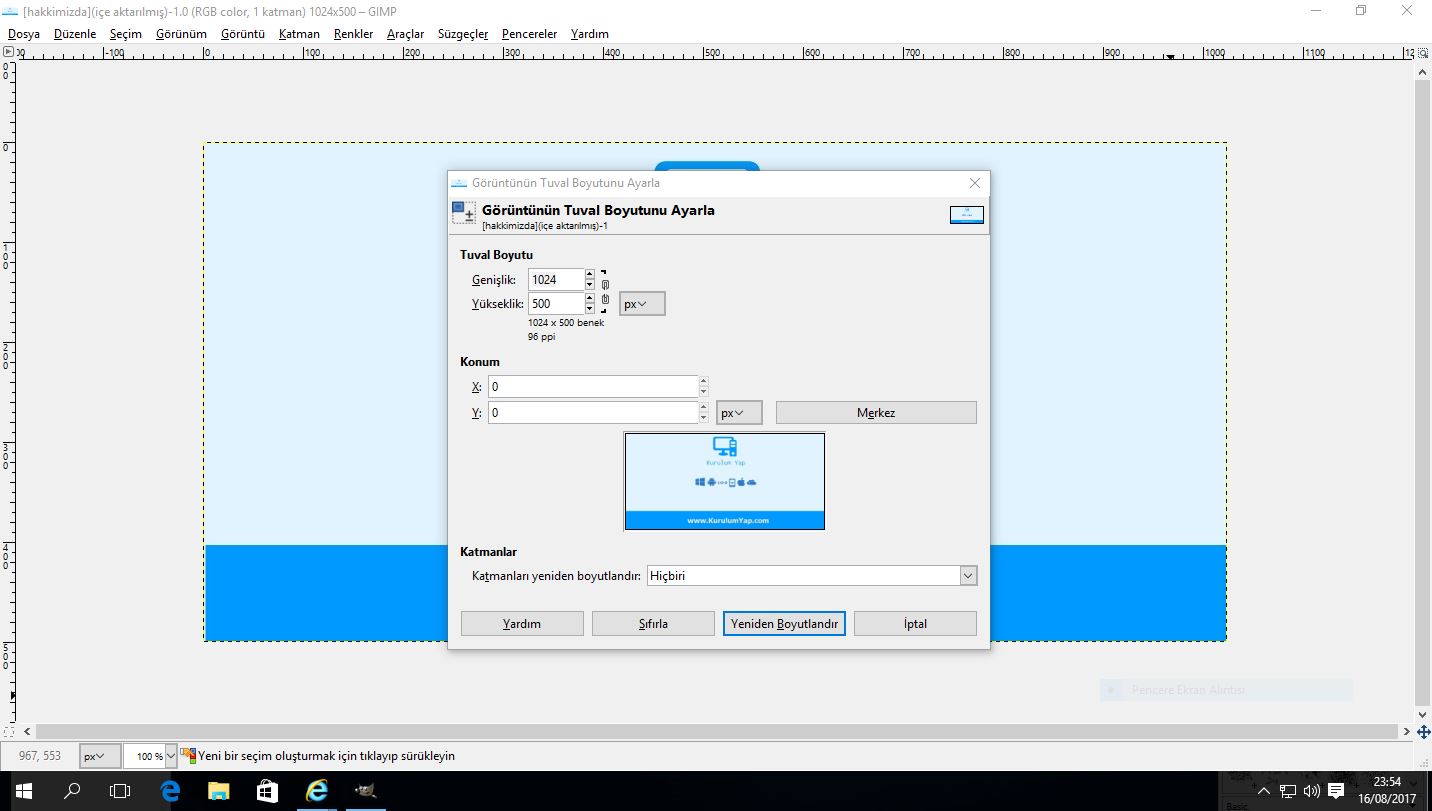Open the canvas size px unit dropdown
Viewport: 1432px width, 811px height.
point(642,304)
